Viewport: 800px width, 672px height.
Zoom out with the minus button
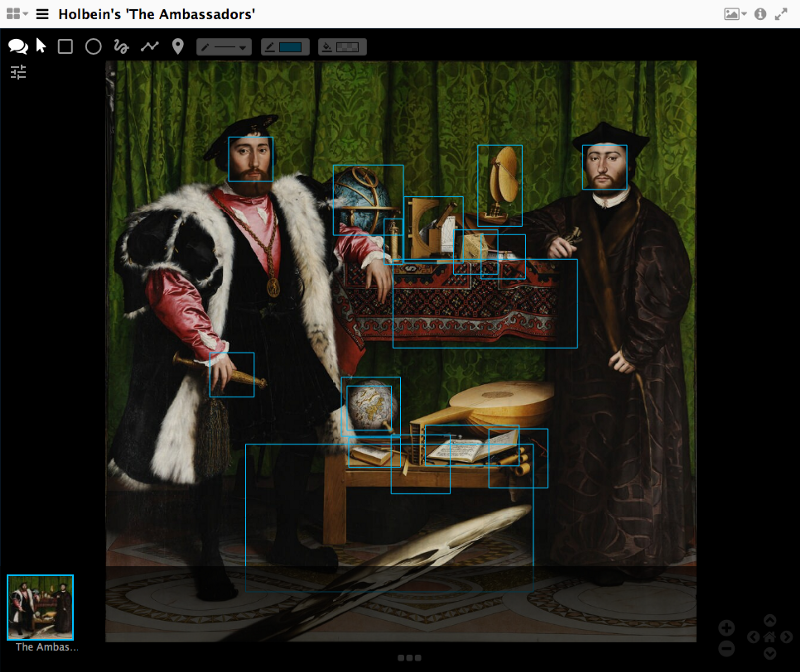tap(727, 648)
